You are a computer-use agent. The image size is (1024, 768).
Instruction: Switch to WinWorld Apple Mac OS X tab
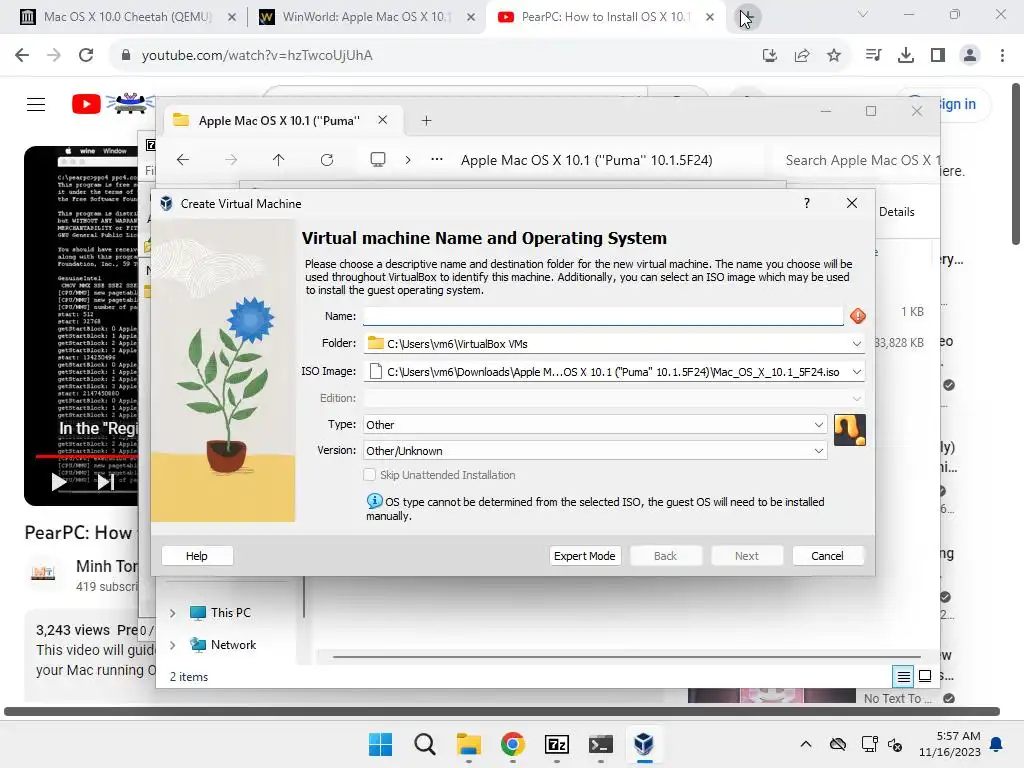point(366,17)
